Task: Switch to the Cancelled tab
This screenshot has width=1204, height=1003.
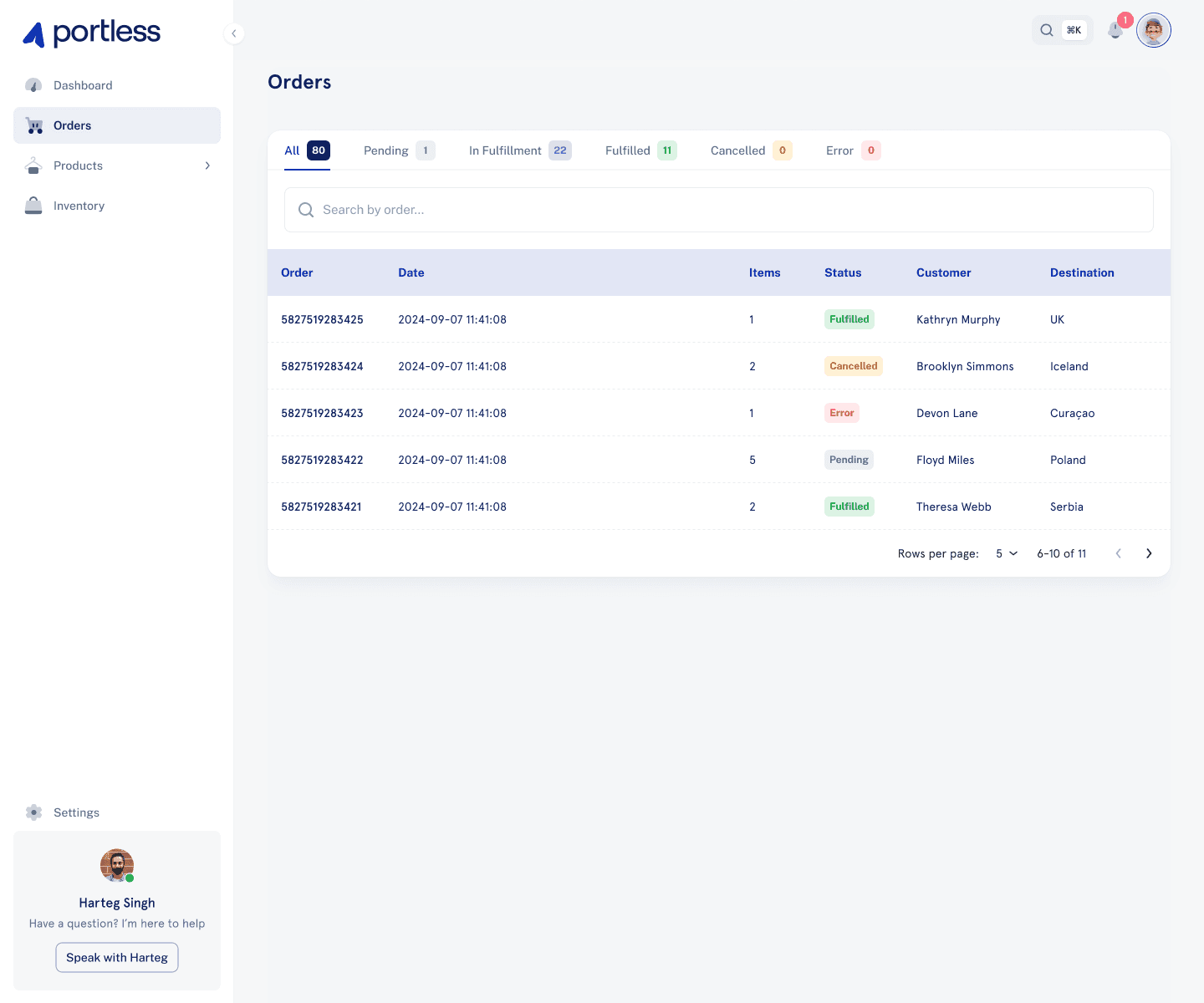Action: click(751, 150)
